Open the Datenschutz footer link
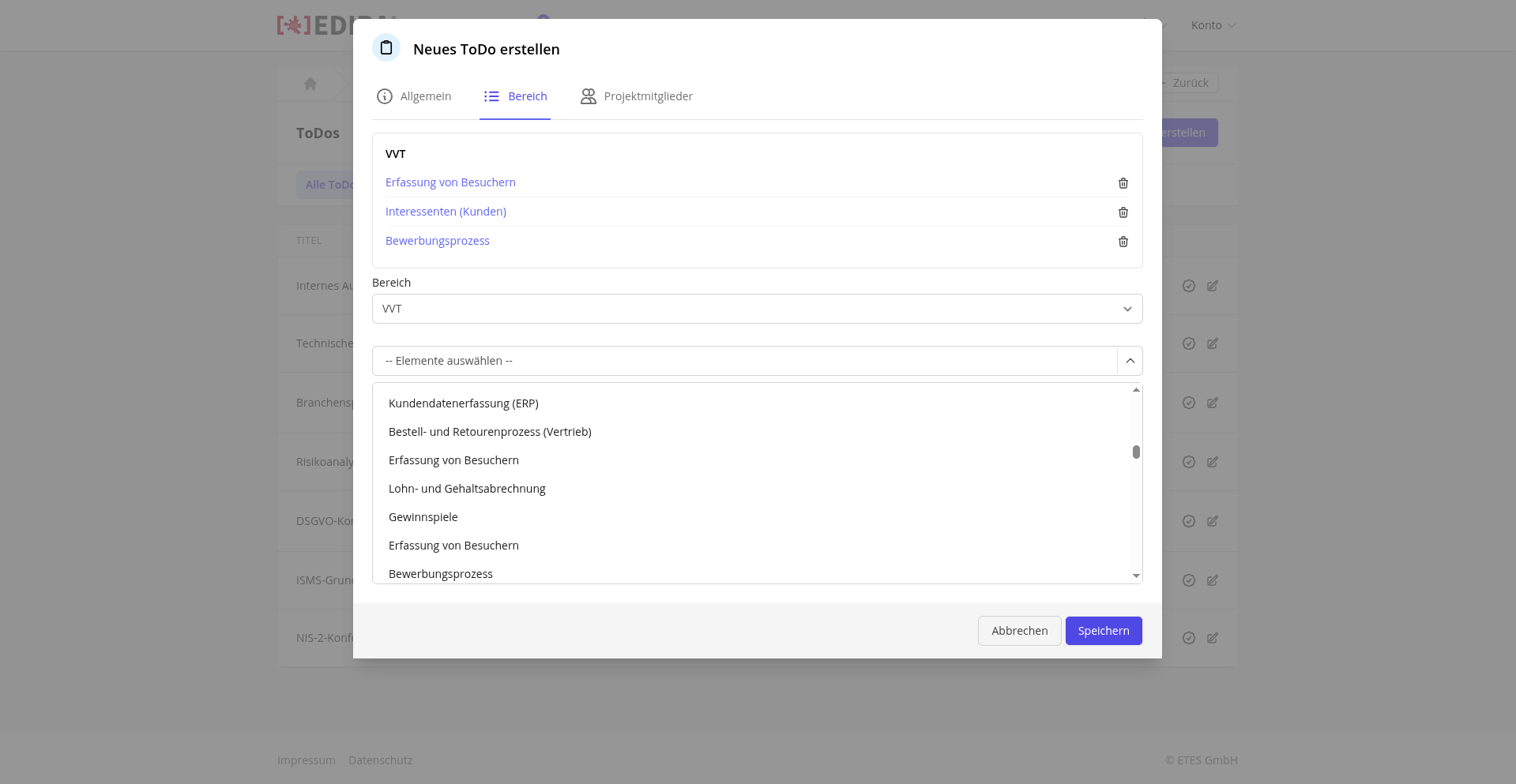The height and width of the screenshot is (784, 1516). [x=381, y=760]
